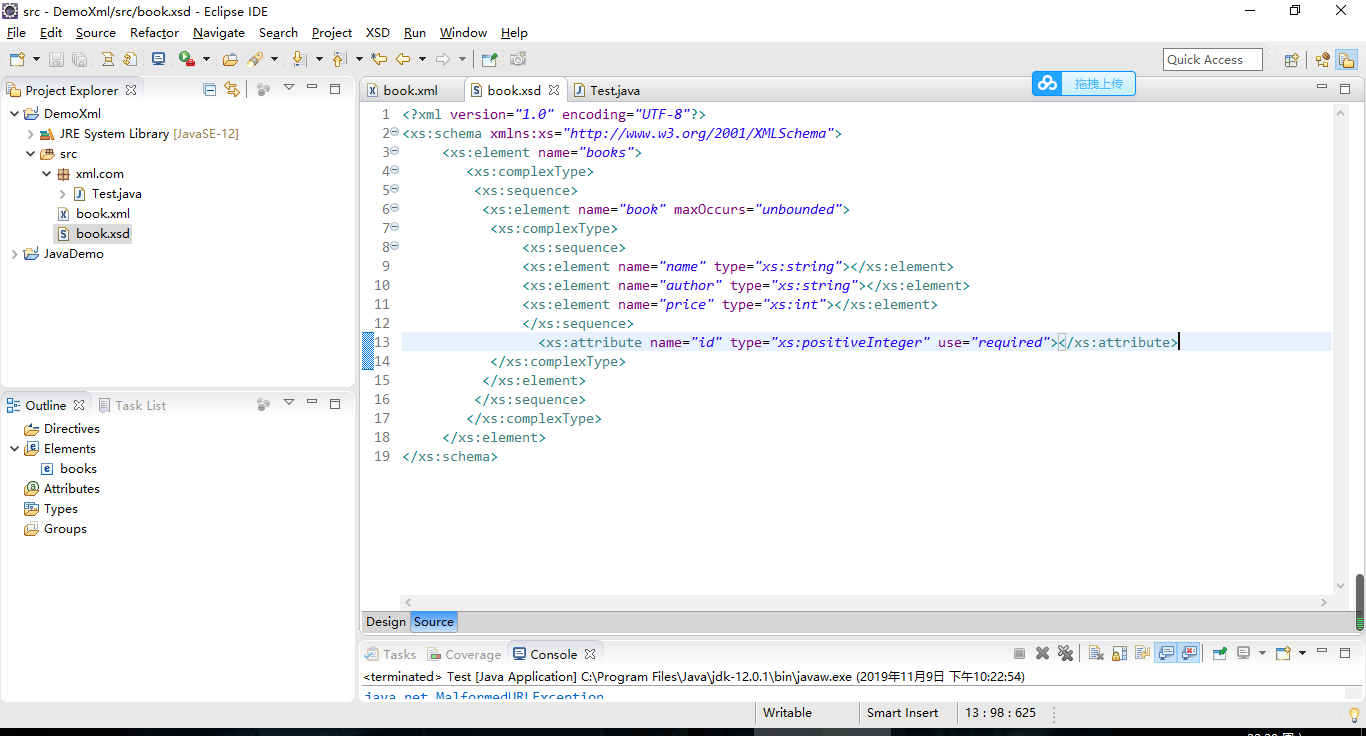
Task: Open the Project Explorer View Menu triangle
Action: (x=288, y=88)
